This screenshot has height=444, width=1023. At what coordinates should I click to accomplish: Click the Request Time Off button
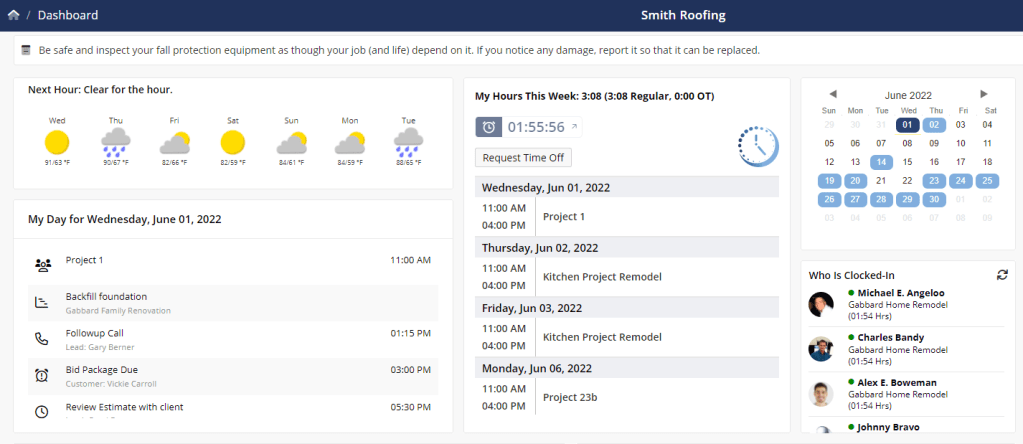[x=523, y=158]
